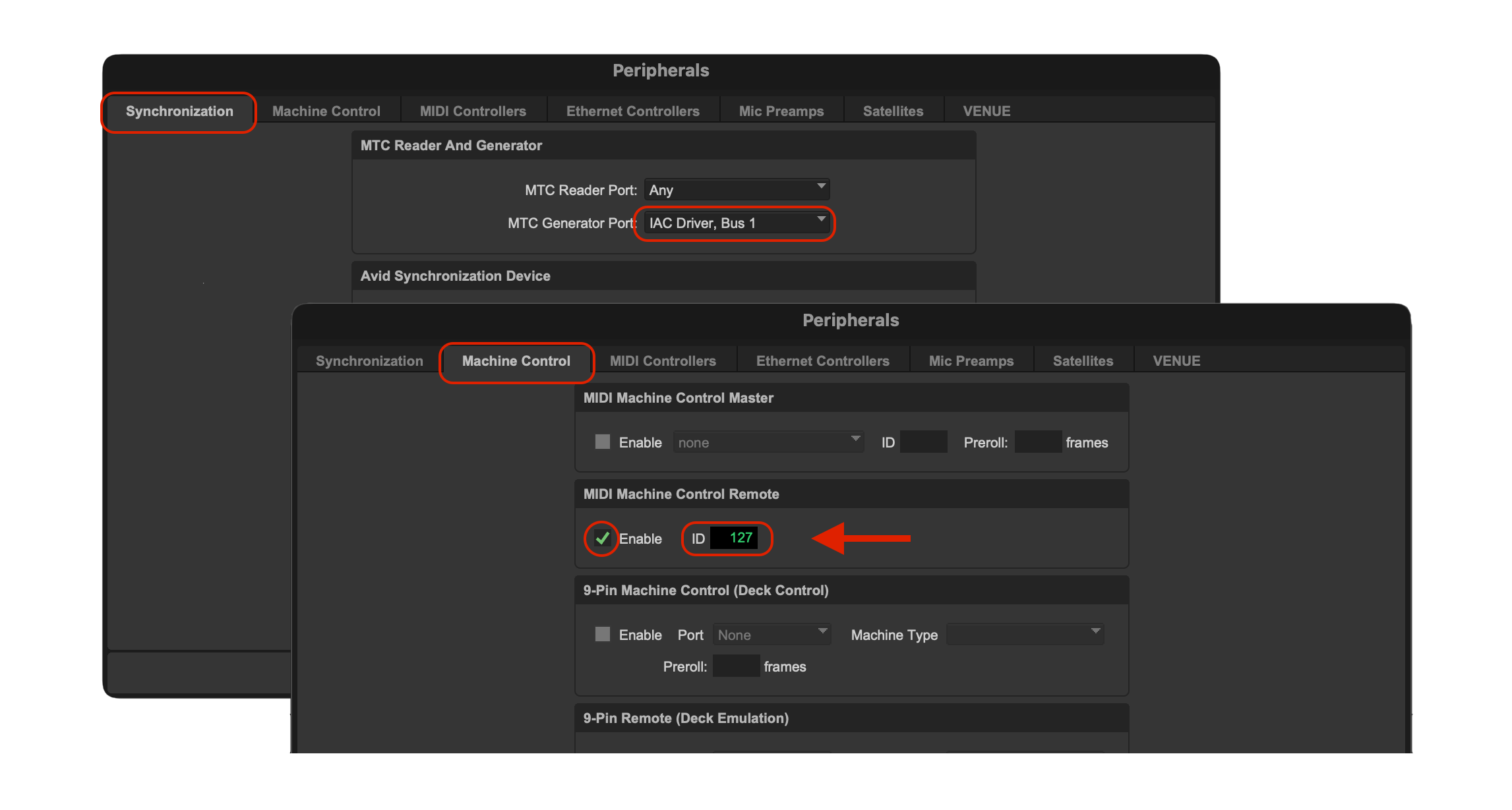Open VENUE tab in back Peripherals window
The image size is (1512, 810).
coord(986,111)
